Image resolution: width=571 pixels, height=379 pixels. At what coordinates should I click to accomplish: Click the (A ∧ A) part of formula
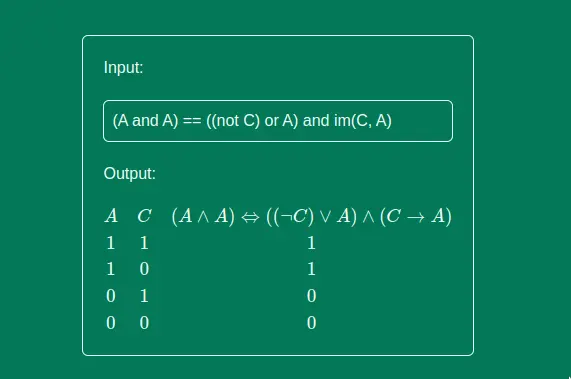[203, 216]
